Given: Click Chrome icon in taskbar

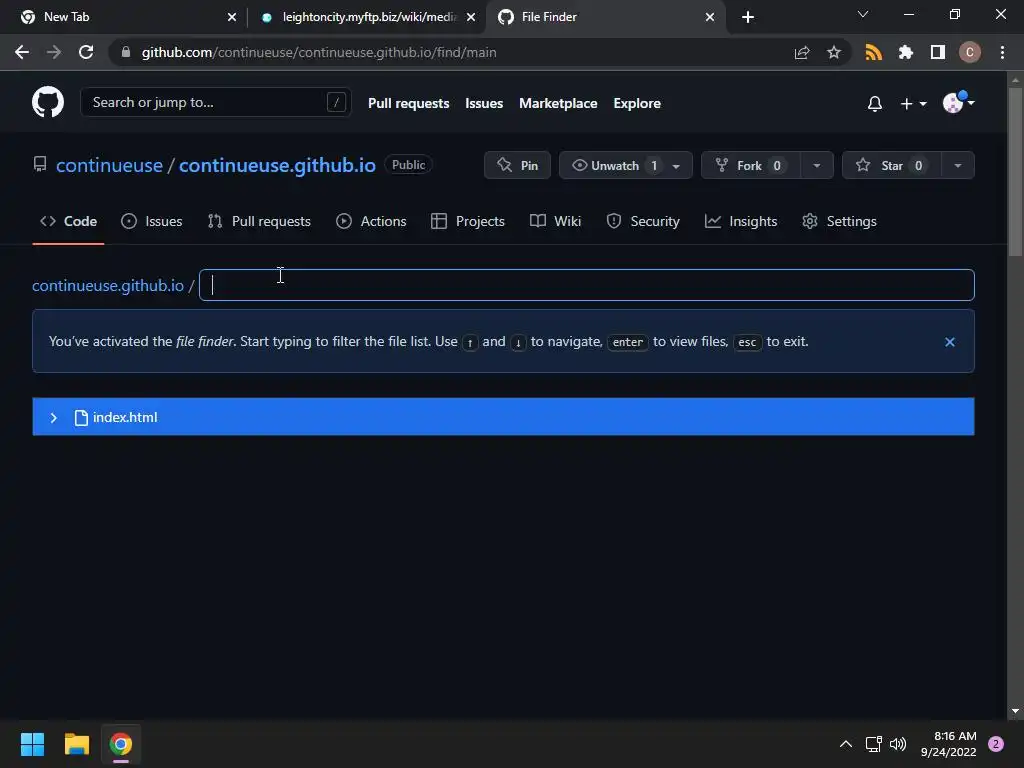Looking at the screenshot, I should [121, 744].
